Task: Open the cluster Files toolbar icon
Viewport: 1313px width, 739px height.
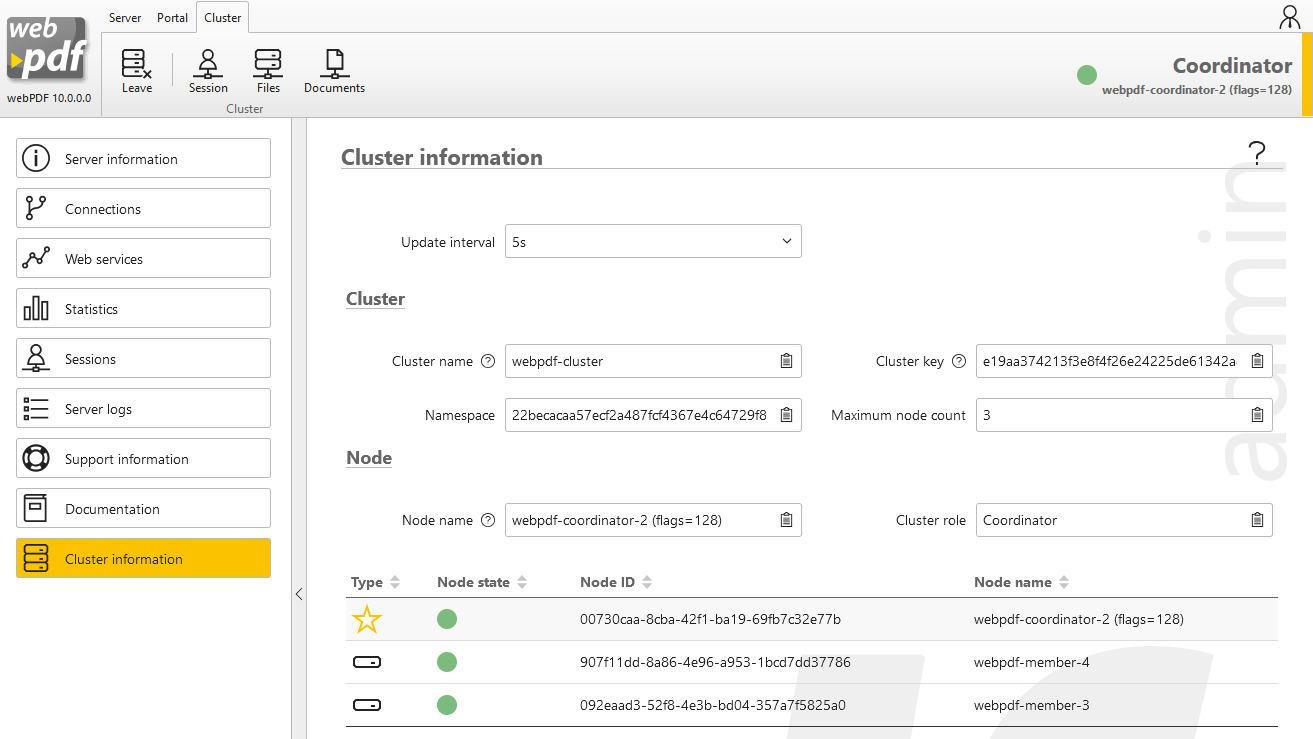Action: pyautogui.click(x=268, y=71)
